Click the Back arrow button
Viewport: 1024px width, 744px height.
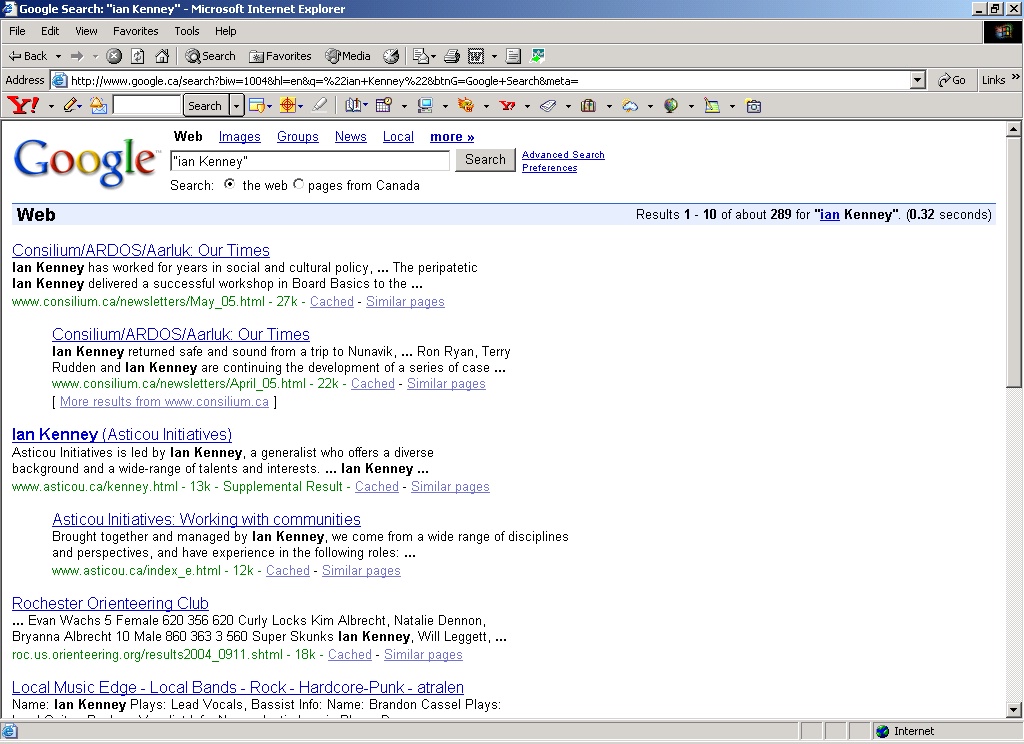(x=27, y=56)
